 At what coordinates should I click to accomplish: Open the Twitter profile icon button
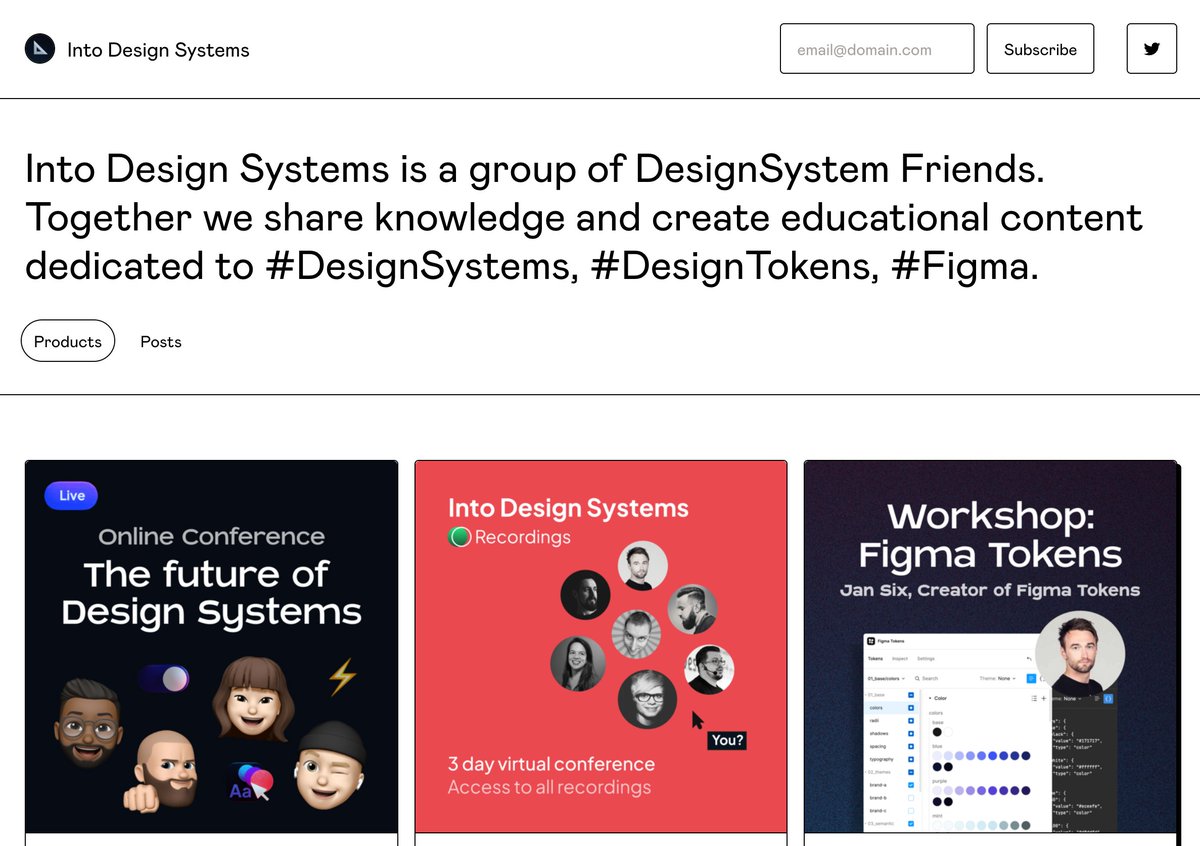(x=1152, y=49)
